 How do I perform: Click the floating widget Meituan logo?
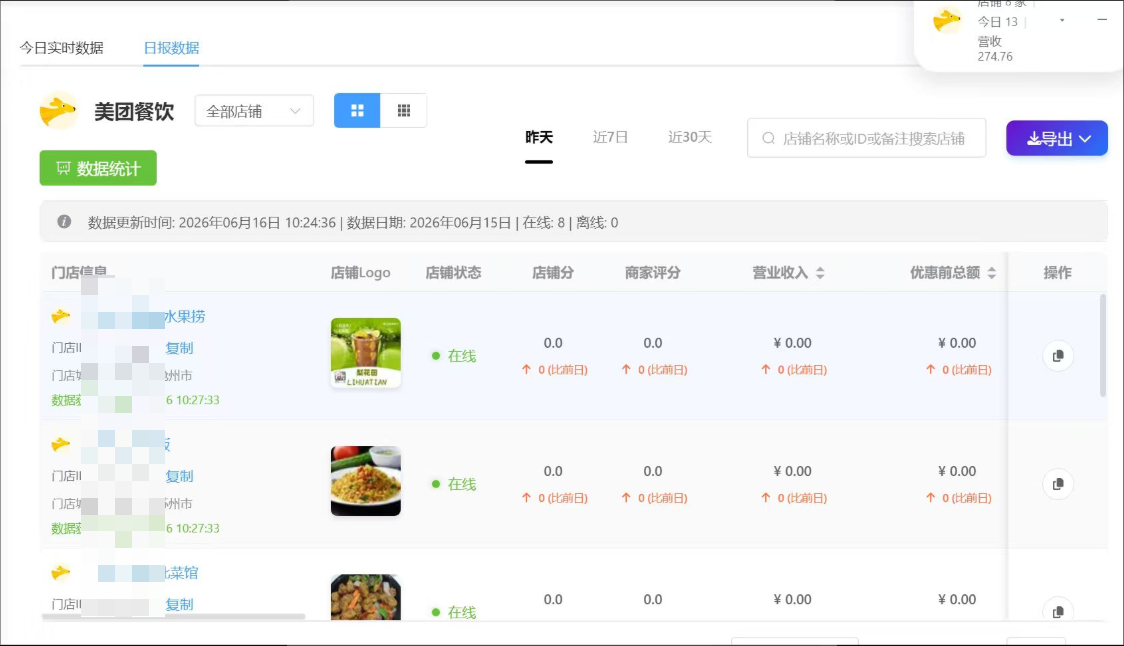pyautogui.click(x=946, y=20)
